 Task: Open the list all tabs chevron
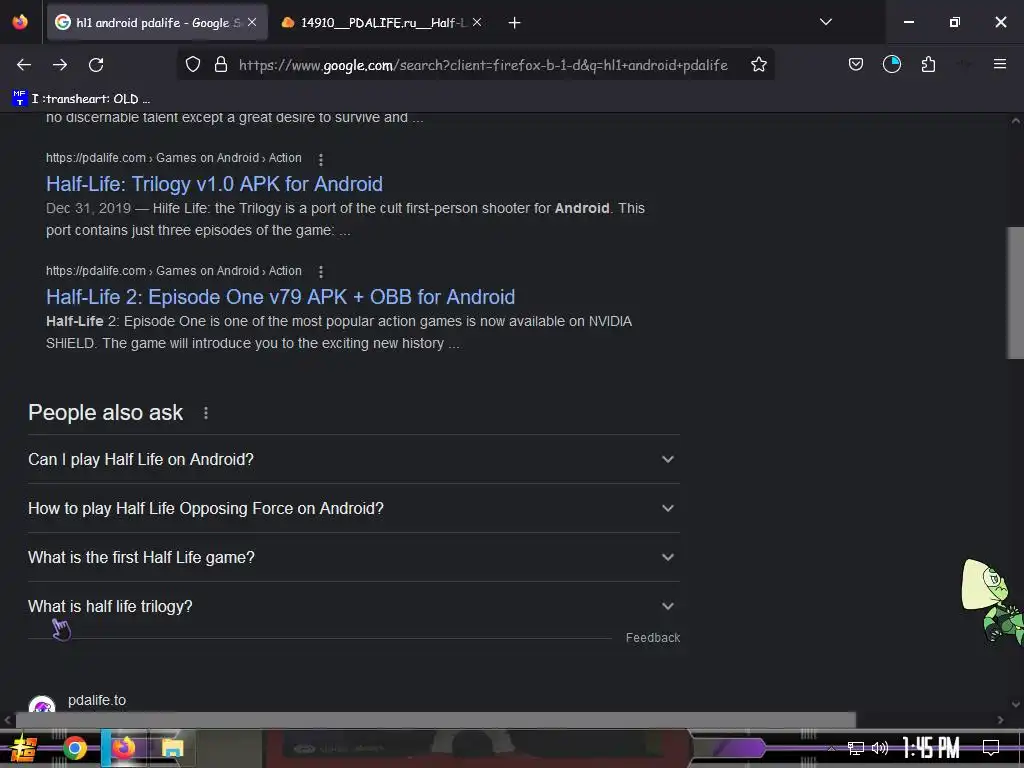[x=825, y=22]
